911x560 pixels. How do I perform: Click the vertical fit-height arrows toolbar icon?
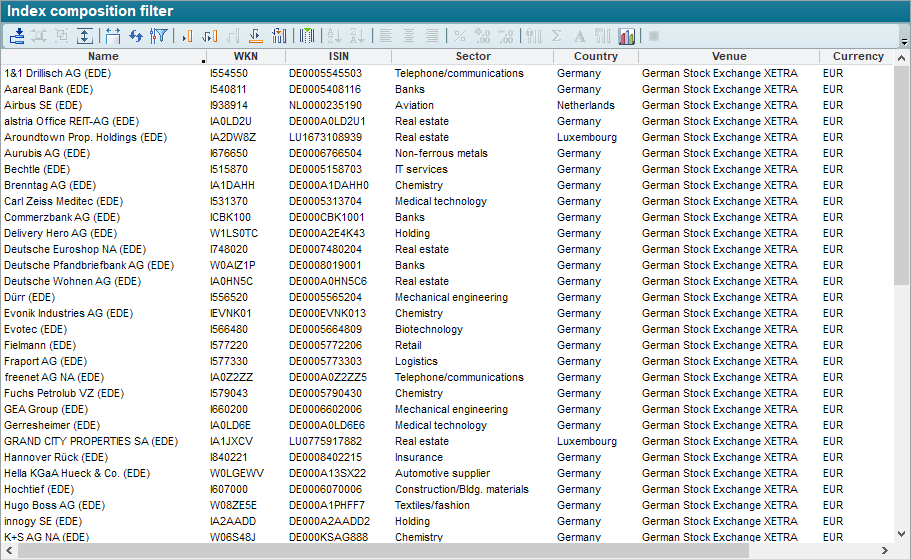click(85, 36)
